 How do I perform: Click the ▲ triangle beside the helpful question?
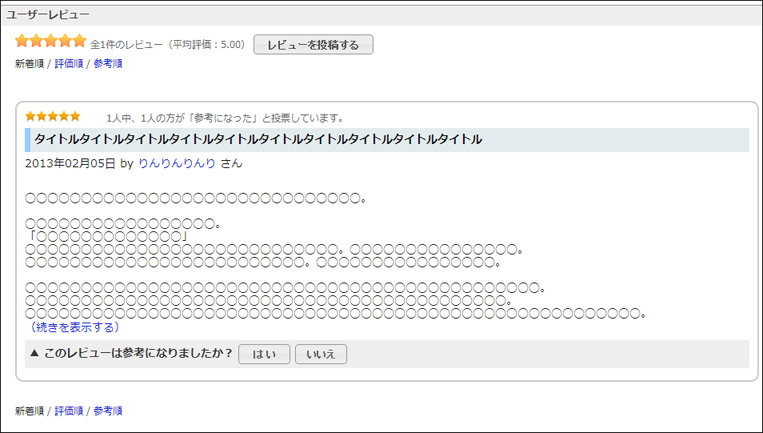coord(35,353)
